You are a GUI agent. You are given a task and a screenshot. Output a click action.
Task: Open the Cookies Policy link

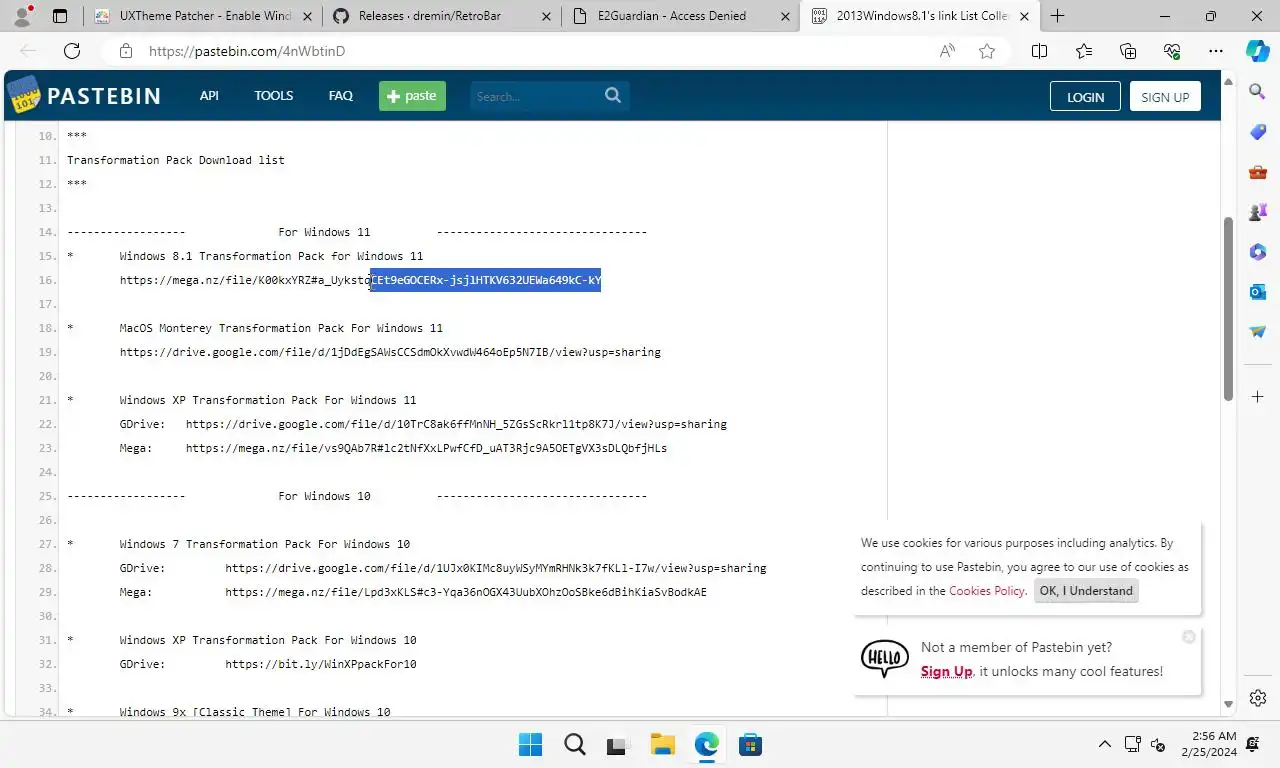click(x=987, y=591)
